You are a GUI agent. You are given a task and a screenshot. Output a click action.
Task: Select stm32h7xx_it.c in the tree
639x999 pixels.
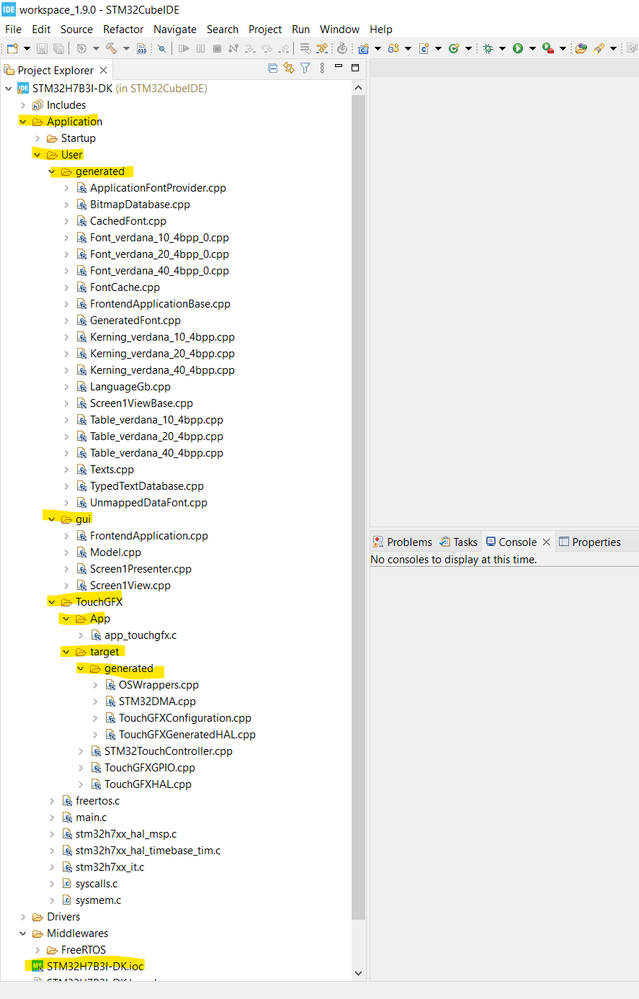point(110,867)
